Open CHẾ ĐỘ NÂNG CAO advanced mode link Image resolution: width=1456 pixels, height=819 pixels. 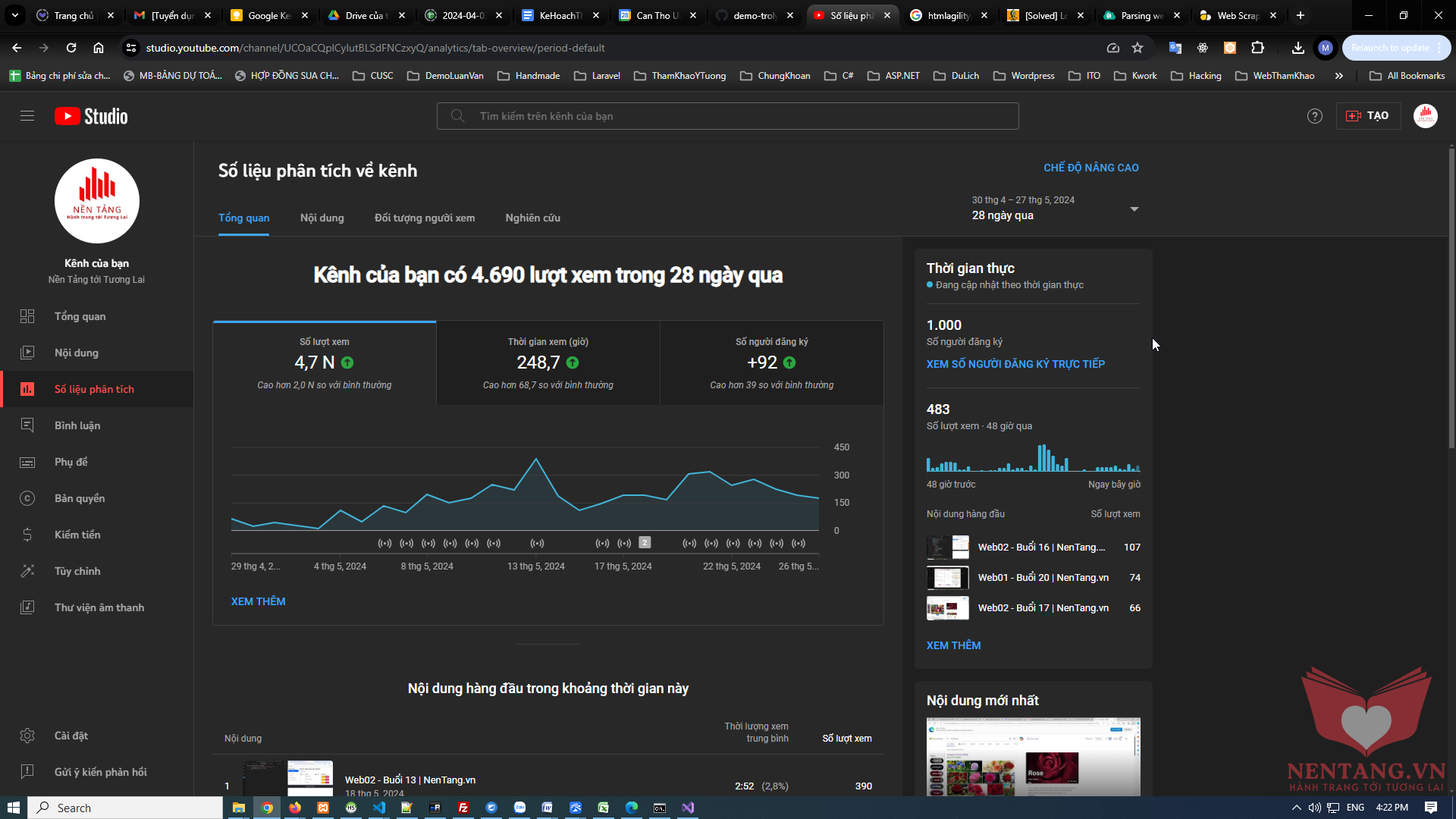(x=1090, y=168)
